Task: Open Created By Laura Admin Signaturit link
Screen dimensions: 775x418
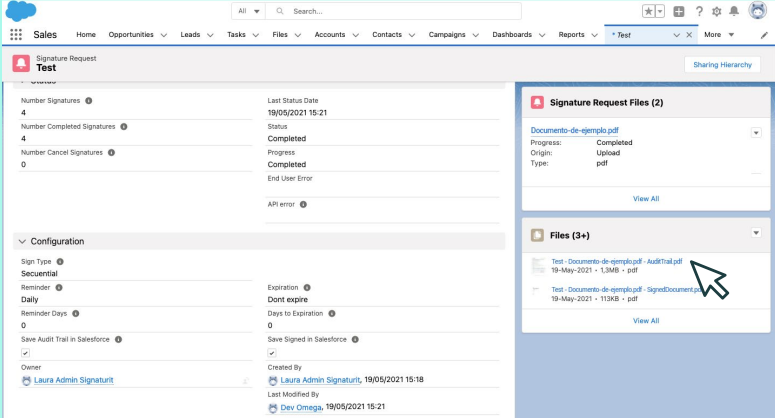Action: coord(320,380)
